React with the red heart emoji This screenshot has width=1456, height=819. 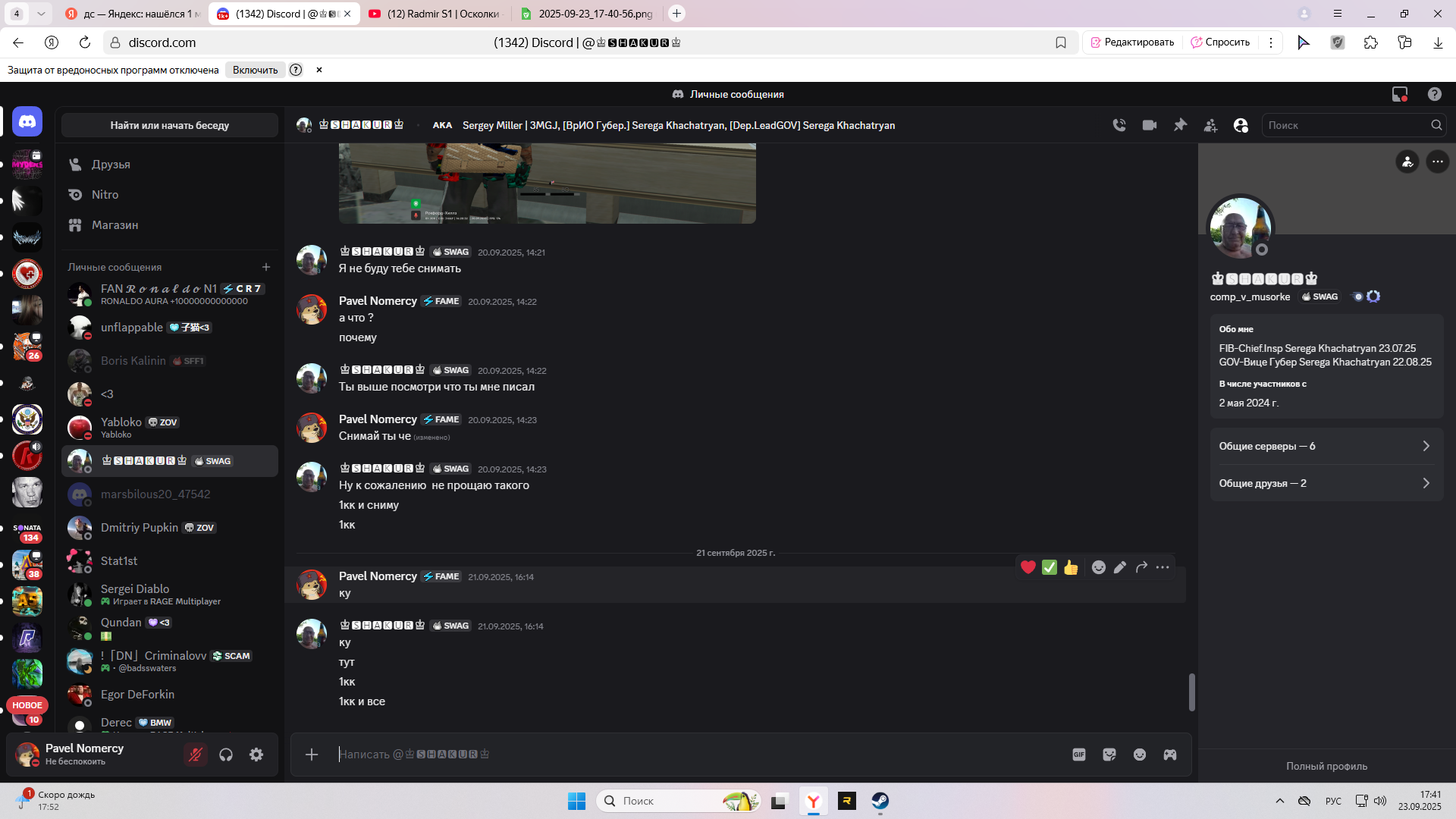1028,567
